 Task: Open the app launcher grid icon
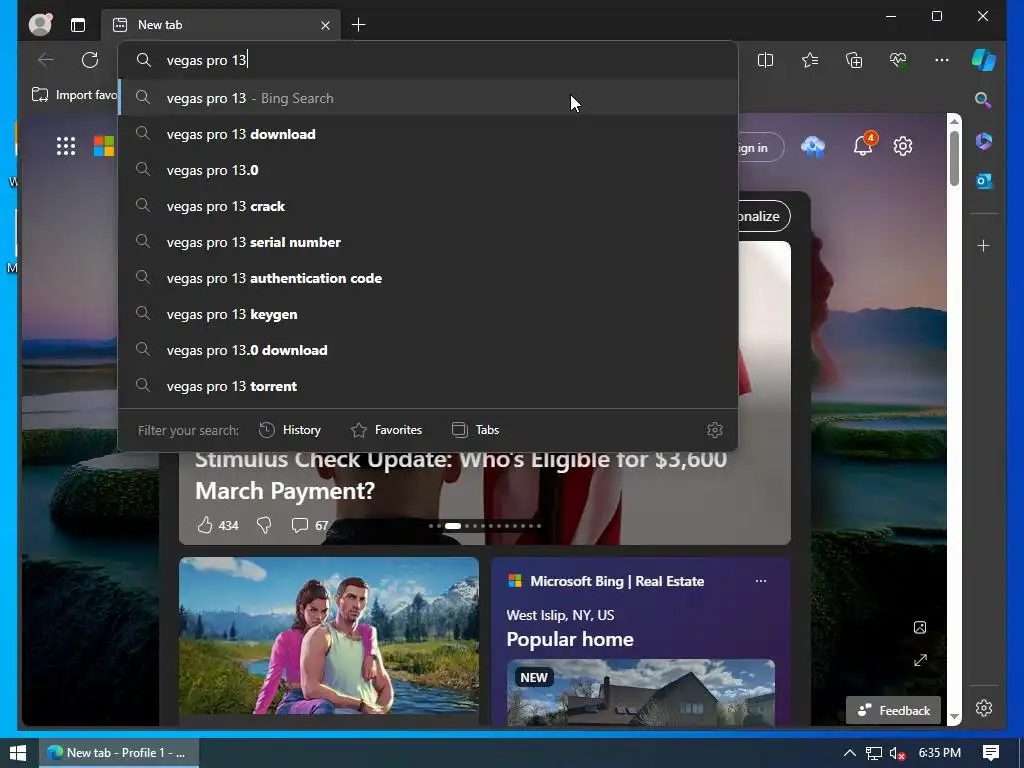coord(66,146)
